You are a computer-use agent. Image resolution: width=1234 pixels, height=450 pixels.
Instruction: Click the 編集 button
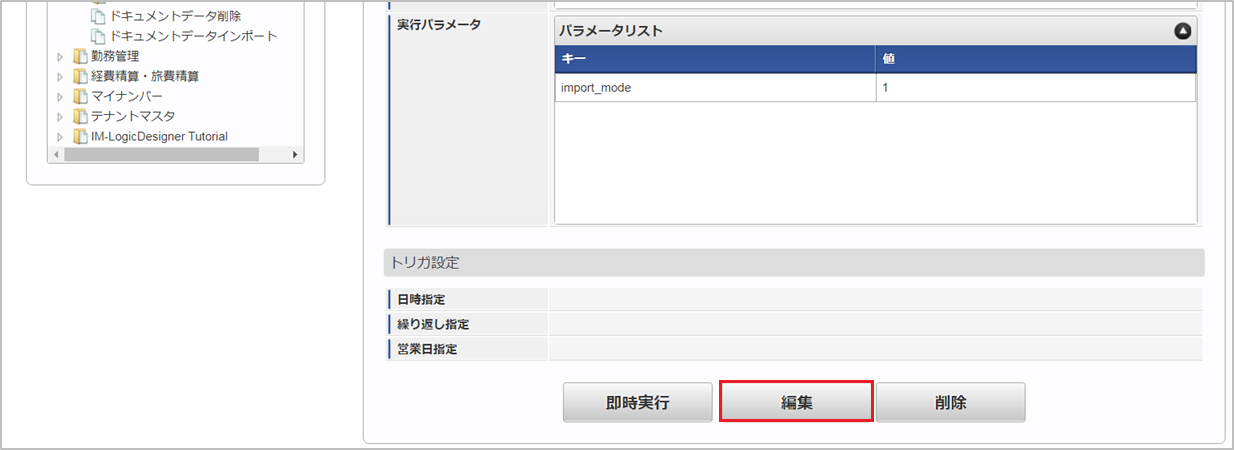pyautogui.click(x=797, y=402)
